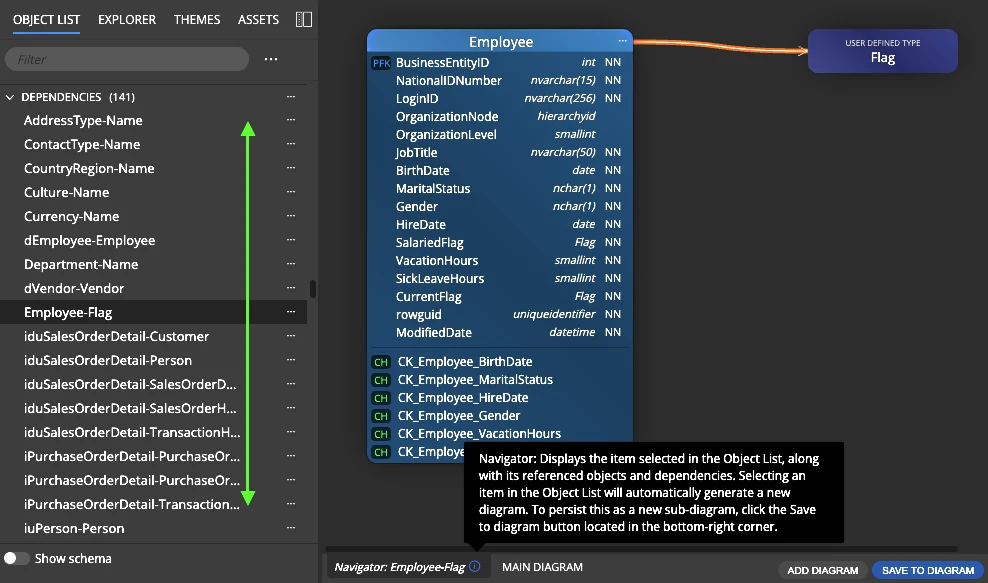This screenshot has width=988, height=583.
Task: Open ellipsis menu for AddressType-Name
Action: click(x=290, y=120)
